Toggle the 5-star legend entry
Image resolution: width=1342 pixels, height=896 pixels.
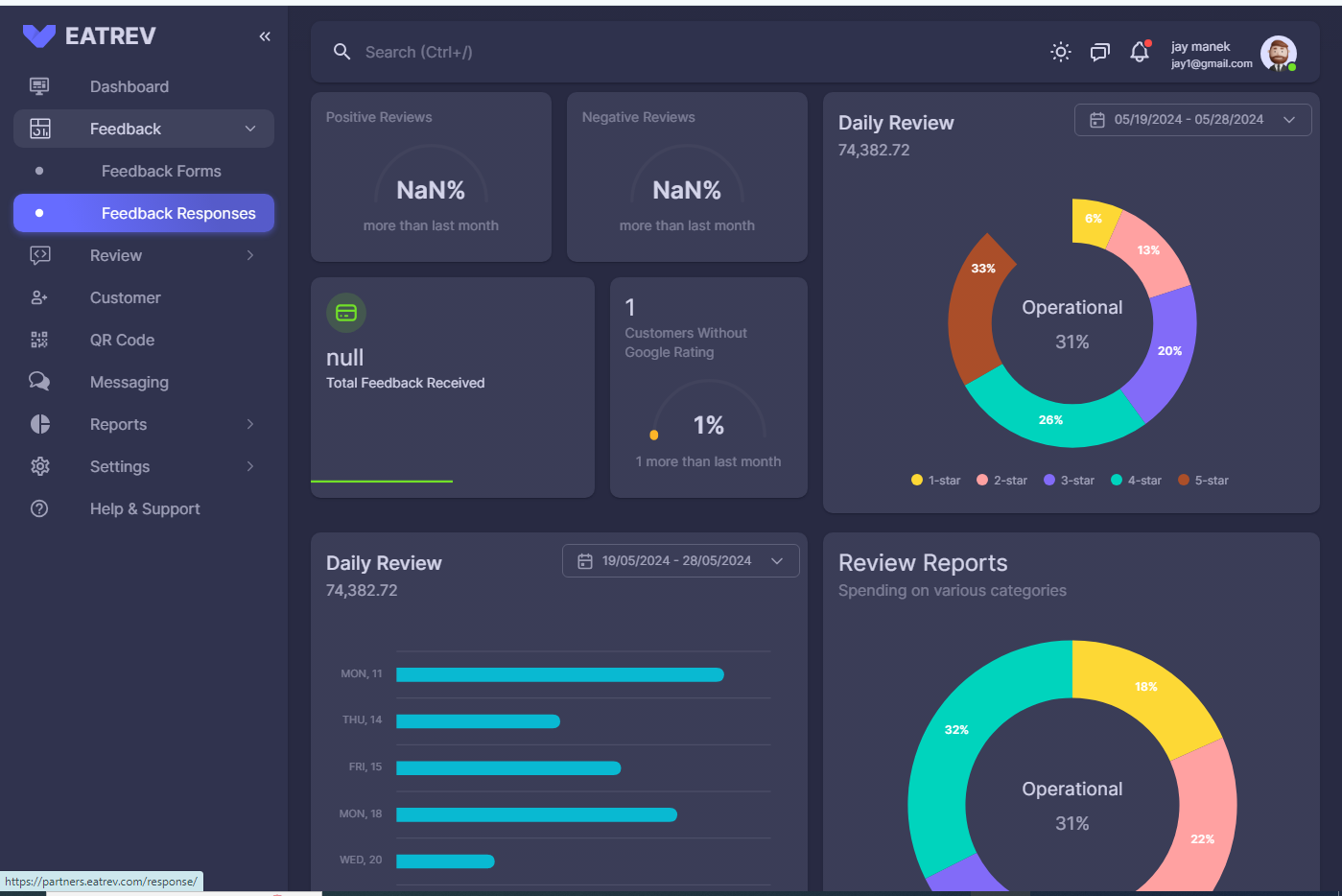1203,481
